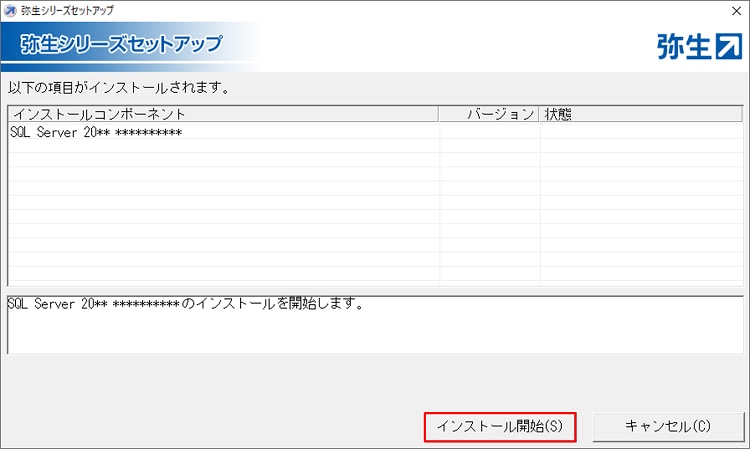Click the install start message text box
This screenshot has width=750, height=449.
[x=375, y=325]
